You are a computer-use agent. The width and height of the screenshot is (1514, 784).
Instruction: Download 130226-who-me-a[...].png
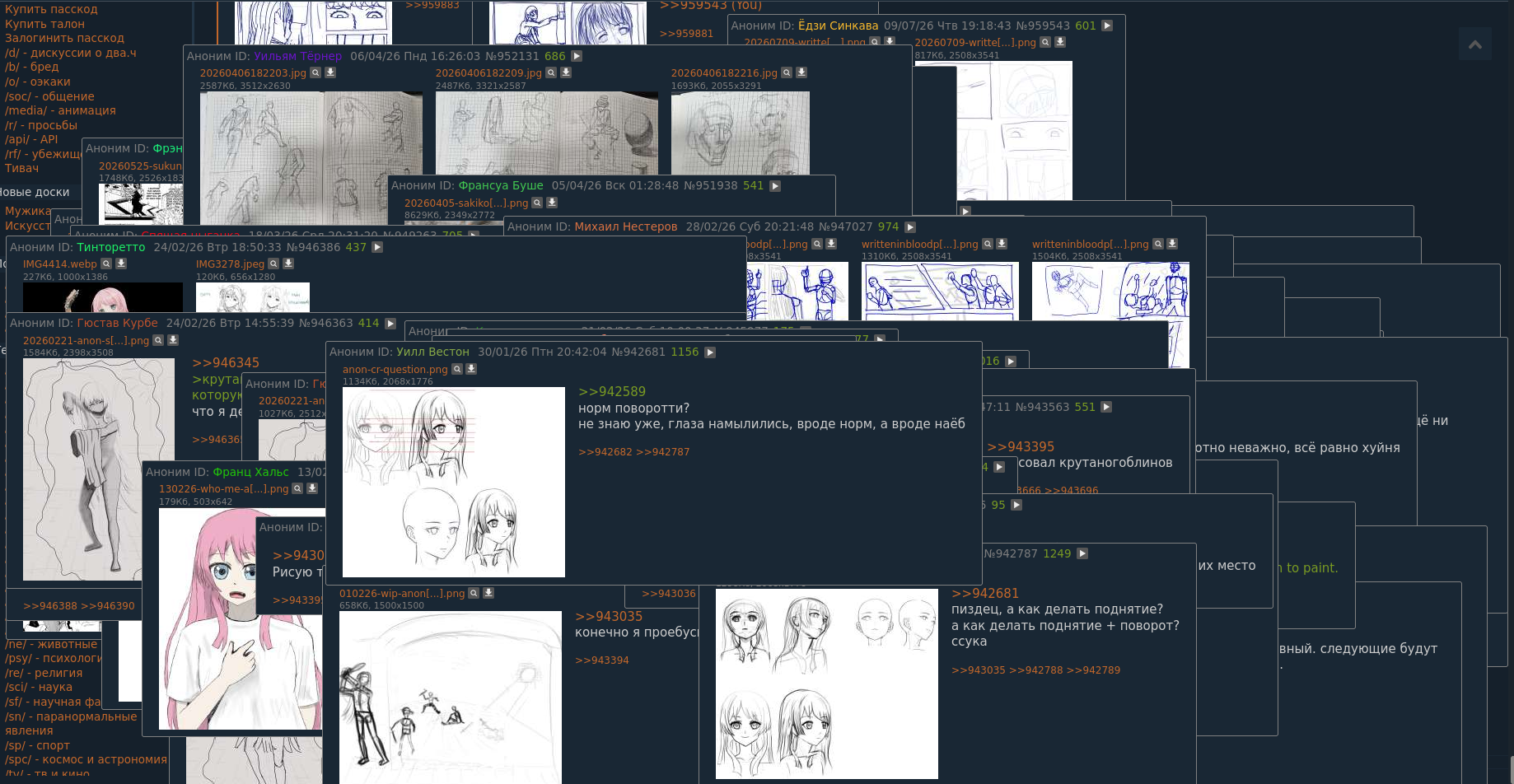tap(312, 488)
